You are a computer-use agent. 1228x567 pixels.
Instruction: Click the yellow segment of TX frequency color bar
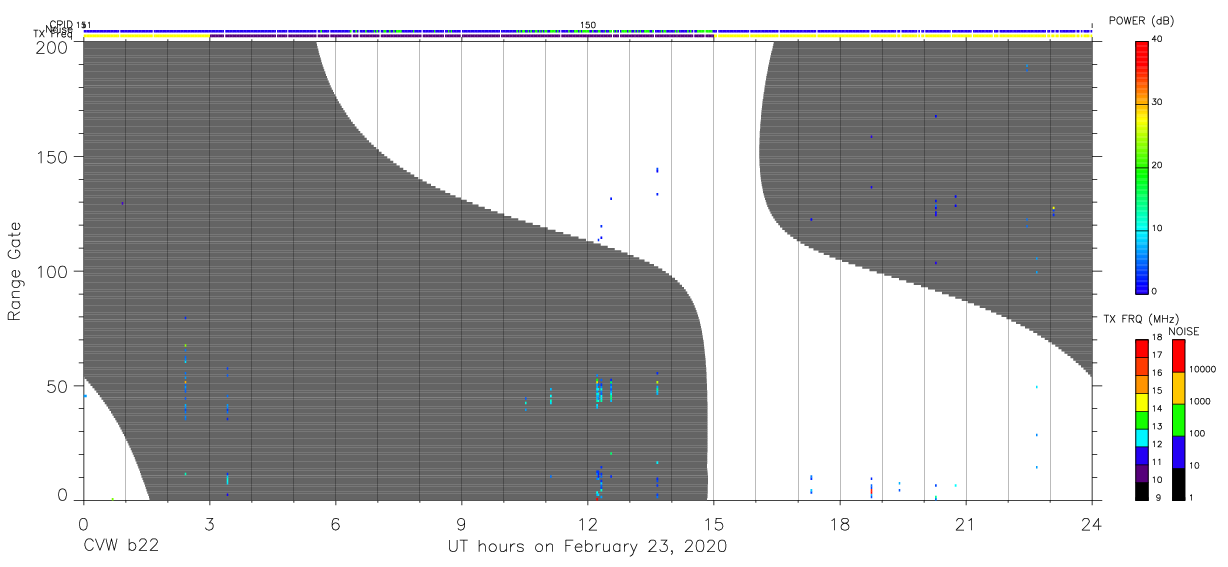point(1141,402)
